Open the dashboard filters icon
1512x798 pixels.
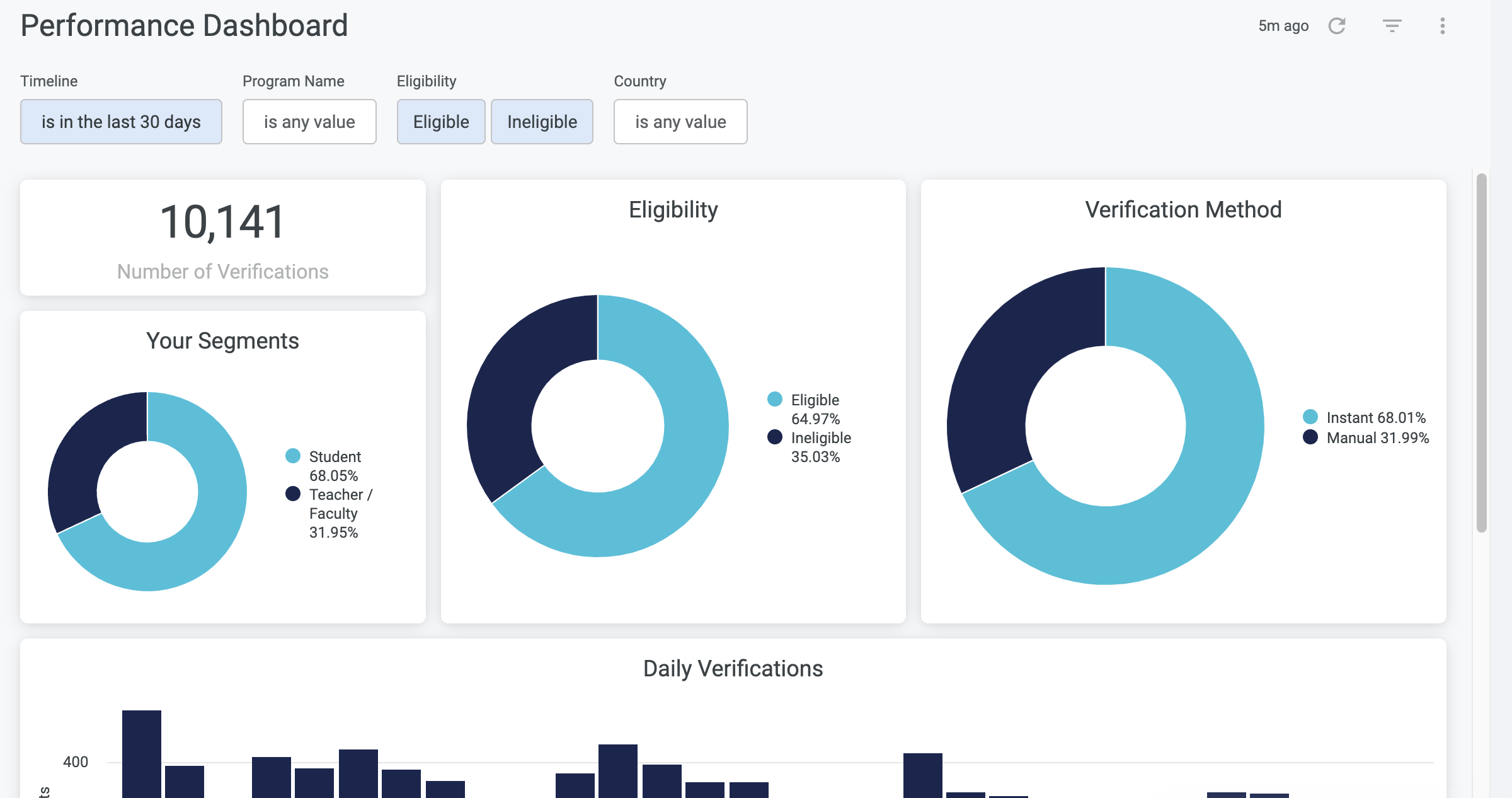pos(1392,26)
